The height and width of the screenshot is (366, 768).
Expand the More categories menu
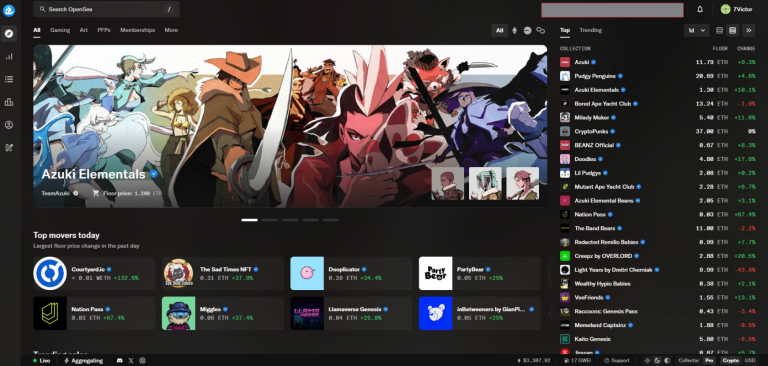[x=171, y=30]
